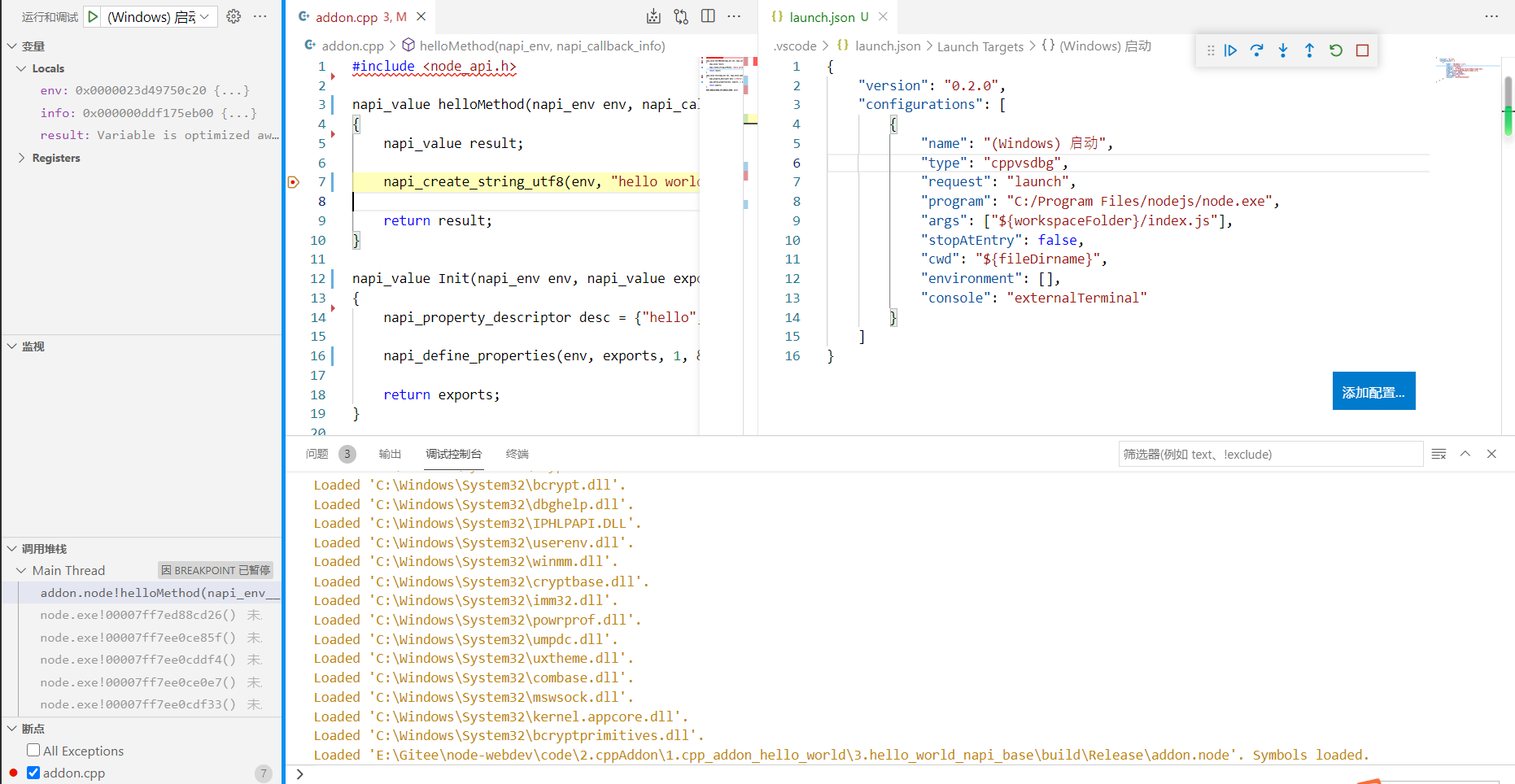The height and width of the screenshot is (784, 1515).
Task: Select env variable in Locals
Action: coord(146,90)
